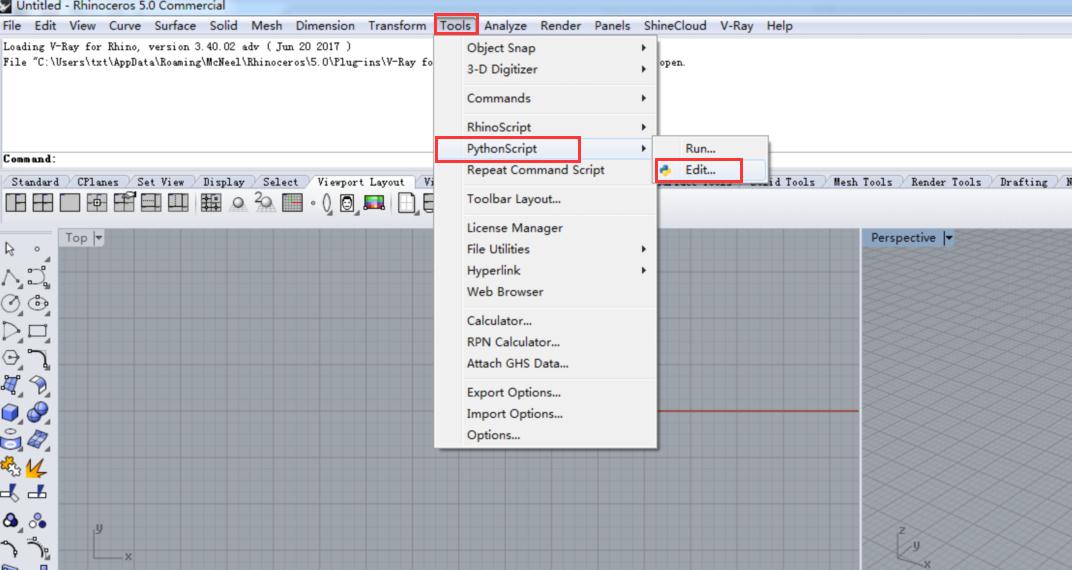Open the Perspective viewport dropdown arrow
This screenshot has width=1072, height=570.
click(948, 238)
